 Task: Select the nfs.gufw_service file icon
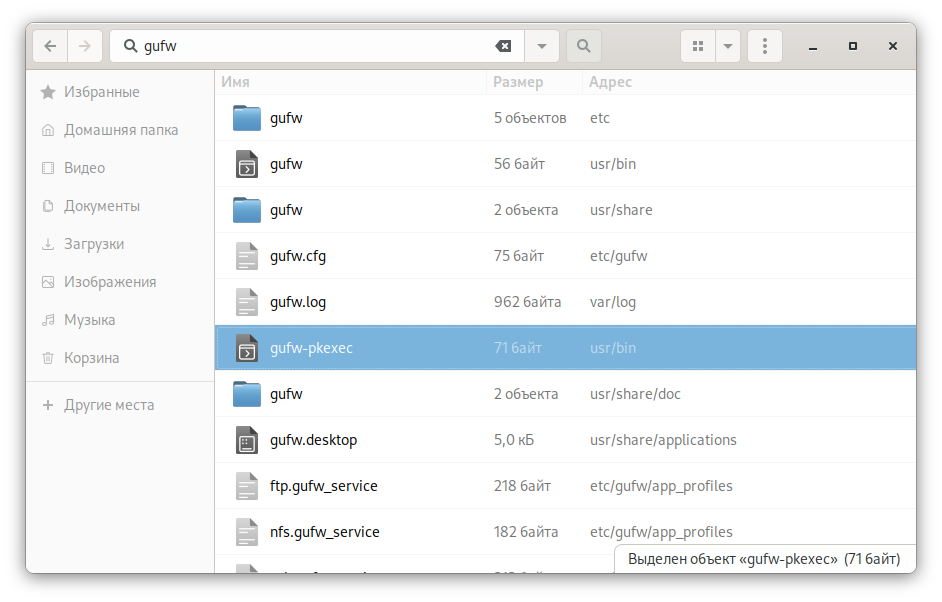(247, 532)
